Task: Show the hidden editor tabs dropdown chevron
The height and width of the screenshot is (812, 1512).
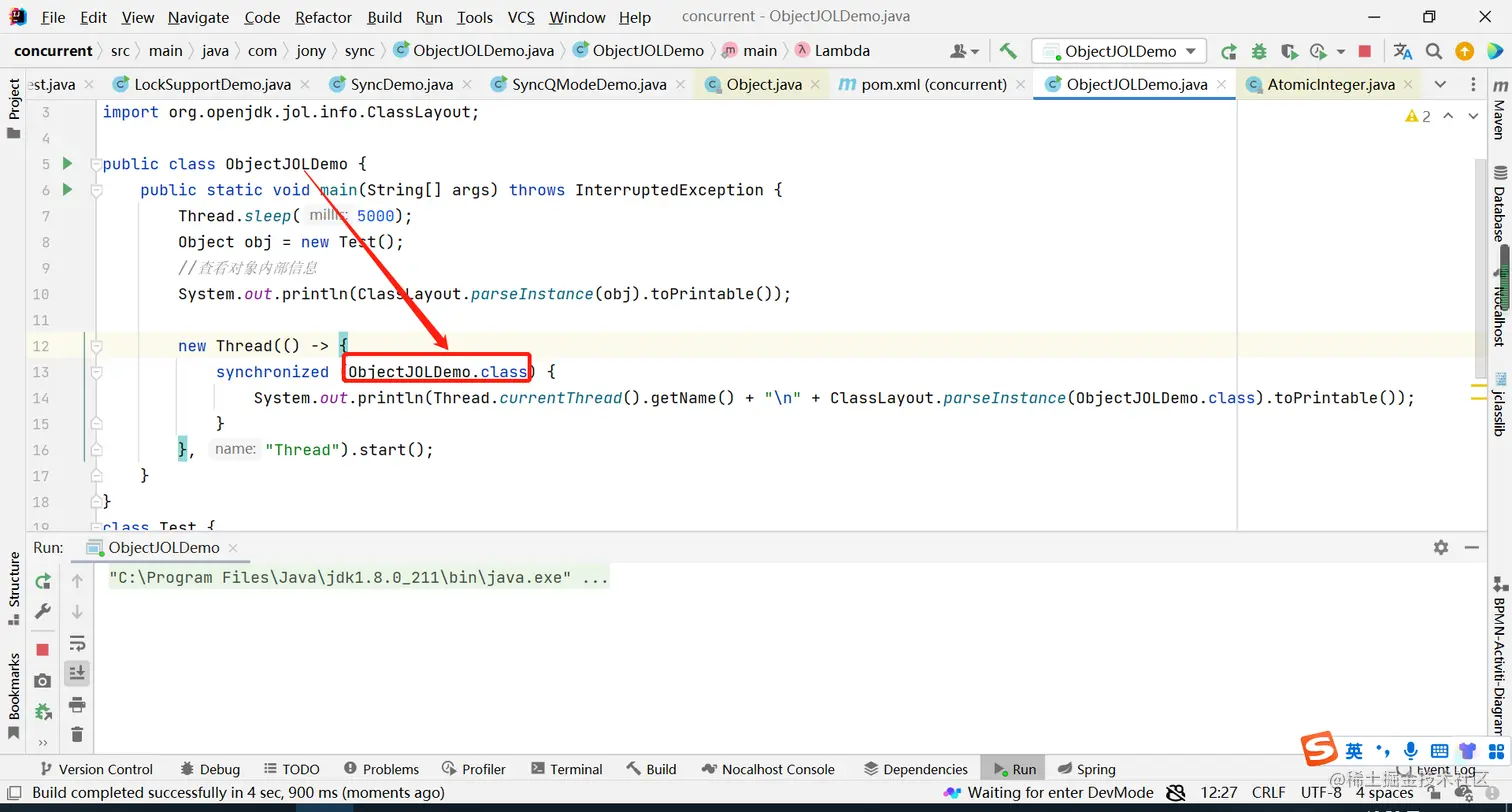Action: 1440,84
